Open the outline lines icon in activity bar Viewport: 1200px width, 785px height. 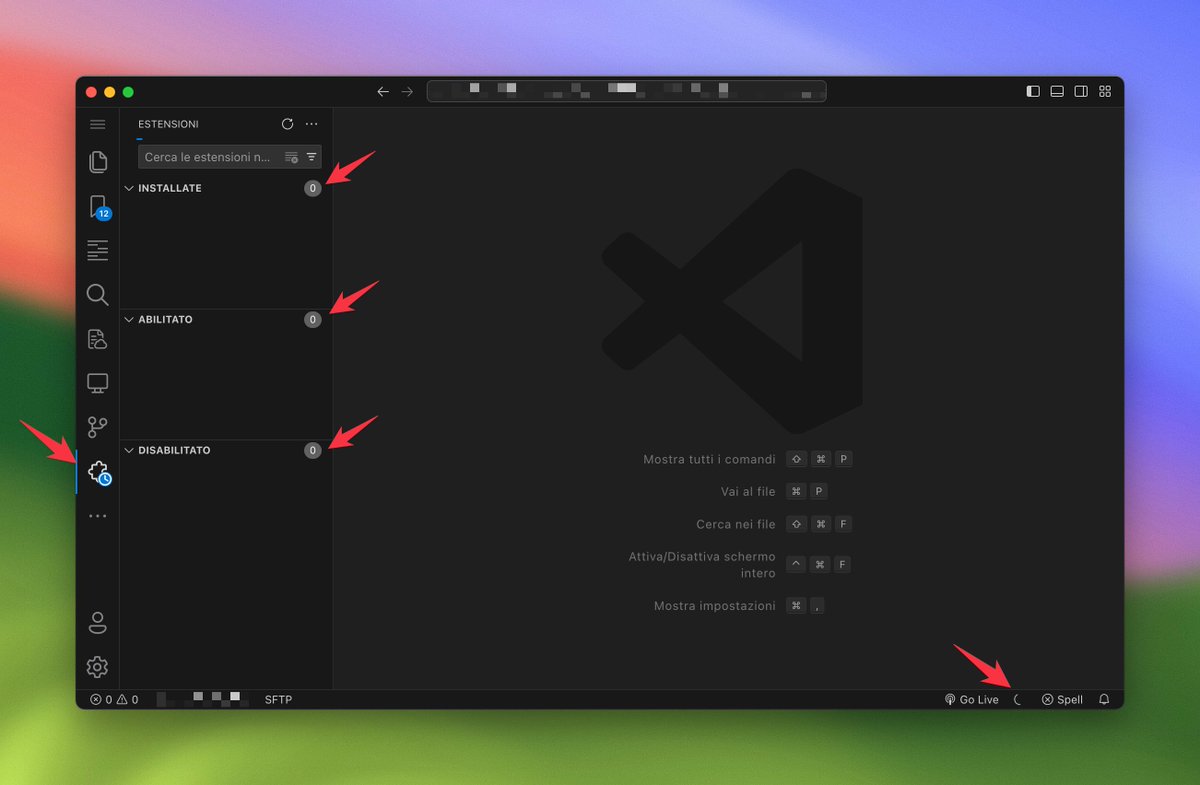pyautogui.click(x=97, y=251)
